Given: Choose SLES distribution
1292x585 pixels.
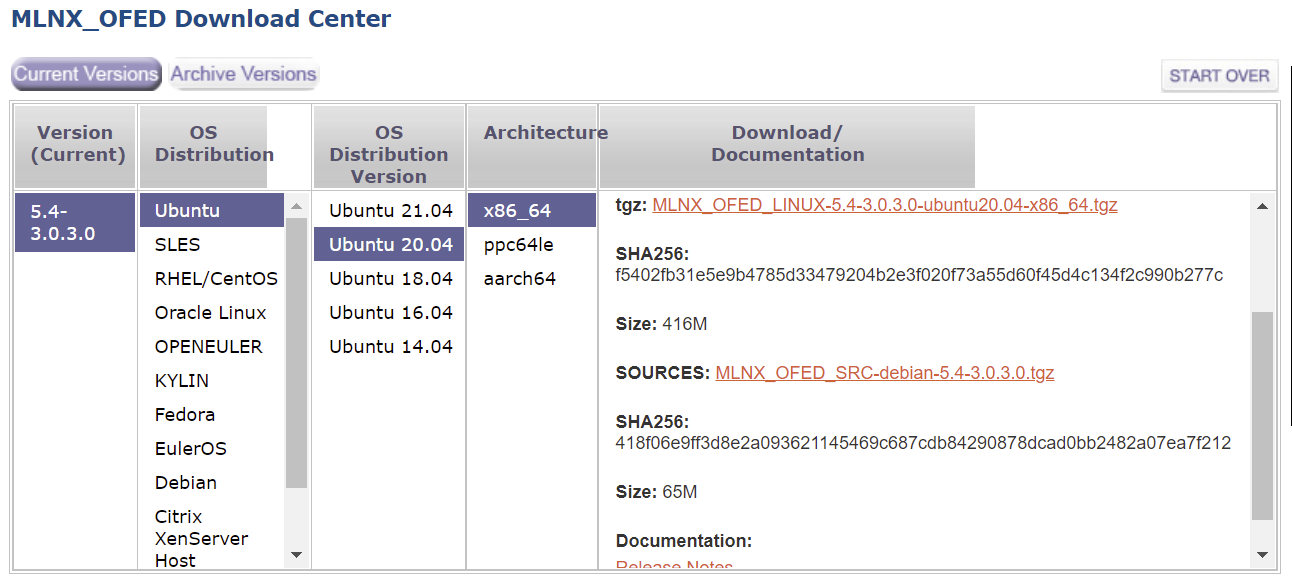Looking at the screenshot, I should point(212,245).
